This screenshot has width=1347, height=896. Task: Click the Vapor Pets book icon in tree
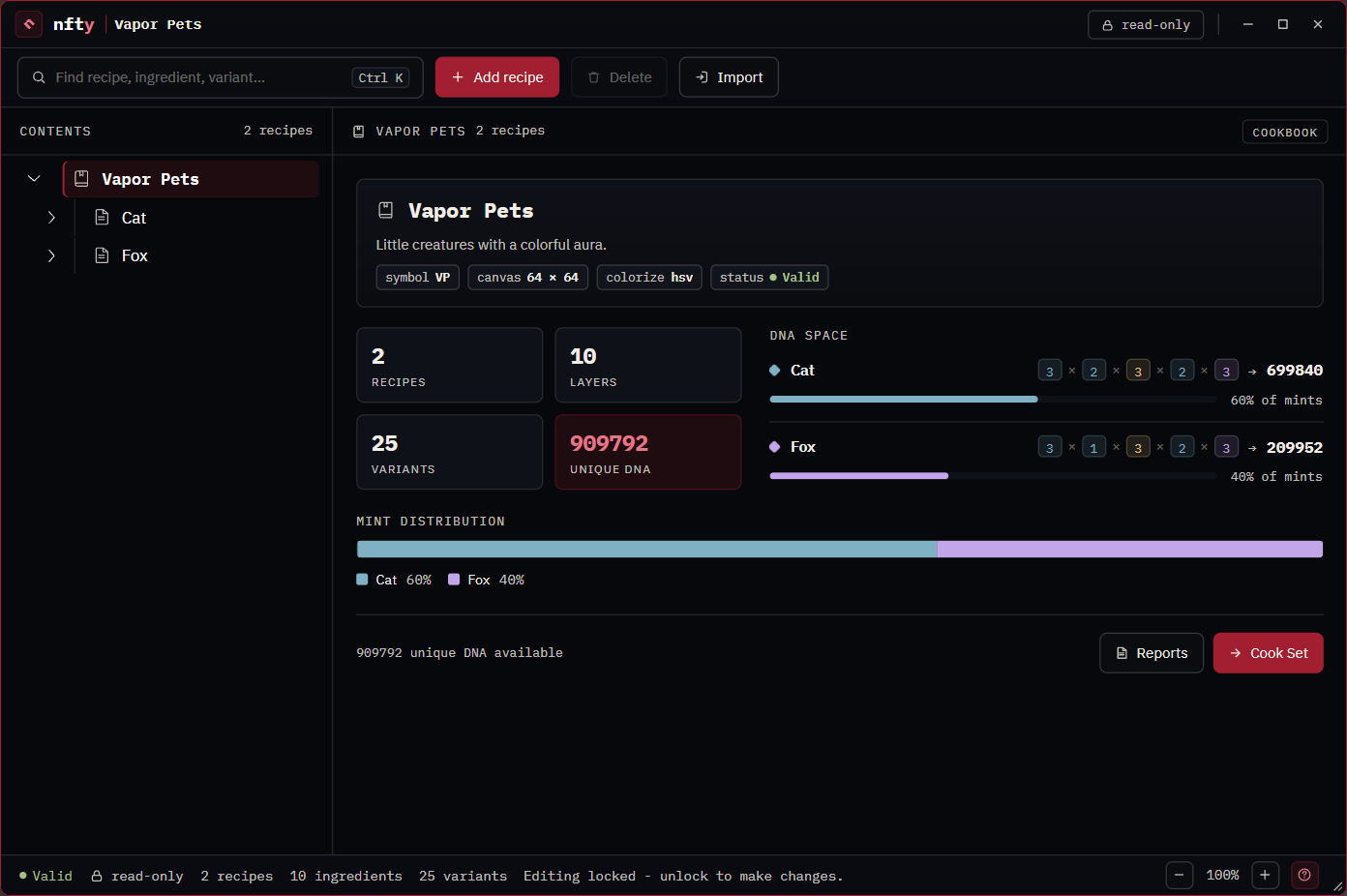[x=81, y=179]
